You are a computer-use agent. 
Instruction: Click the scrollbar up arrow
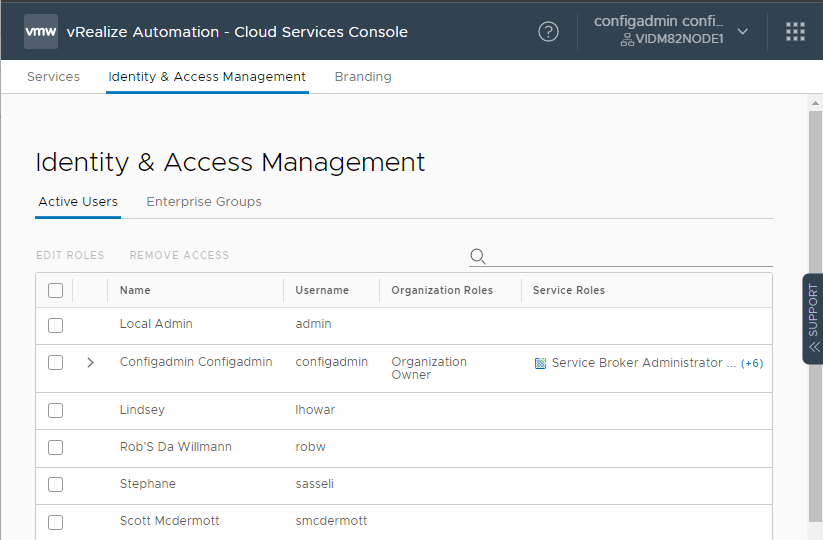pos(815,103)
